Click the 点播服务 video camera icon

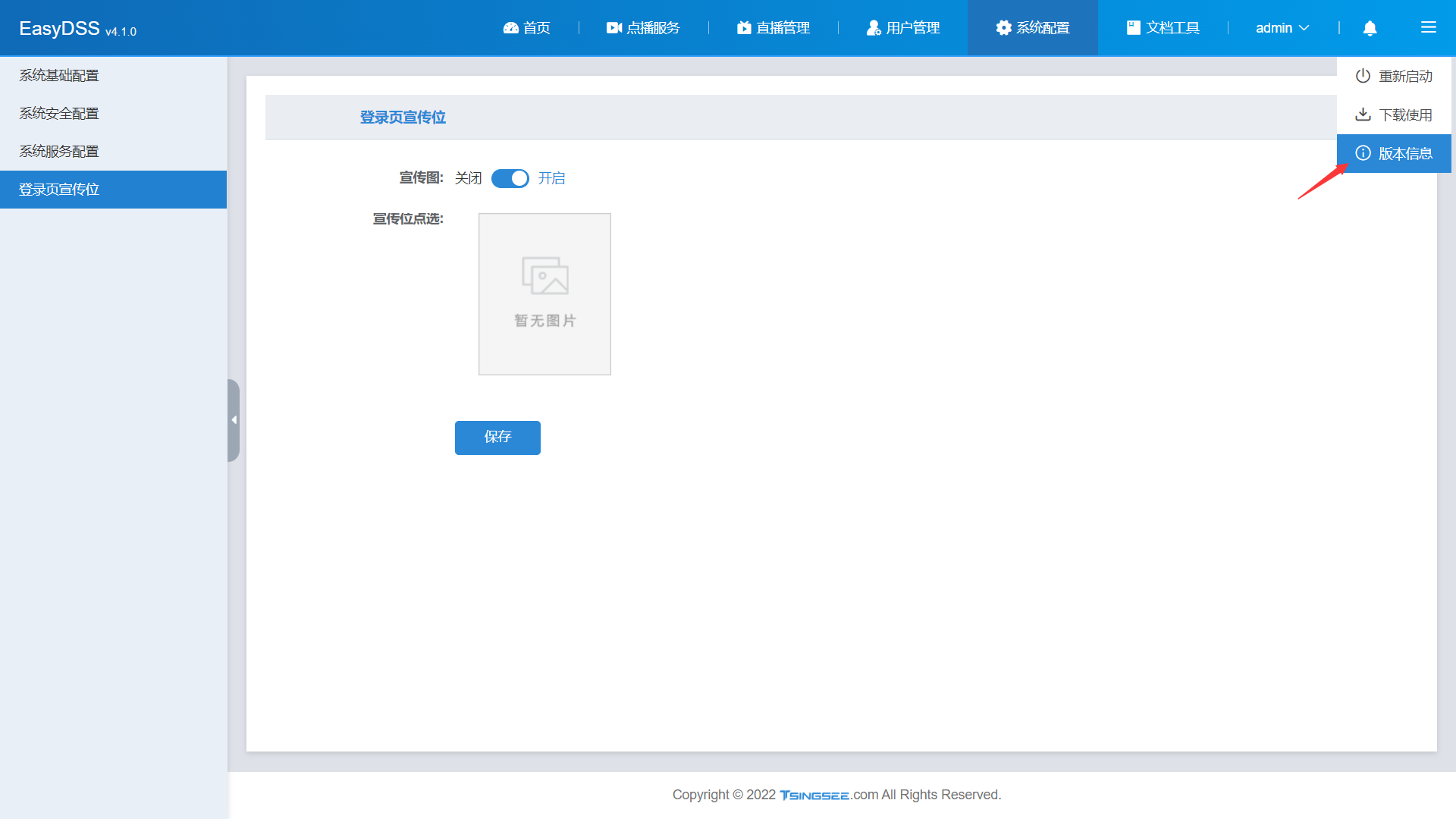click(x=613, y=28)
